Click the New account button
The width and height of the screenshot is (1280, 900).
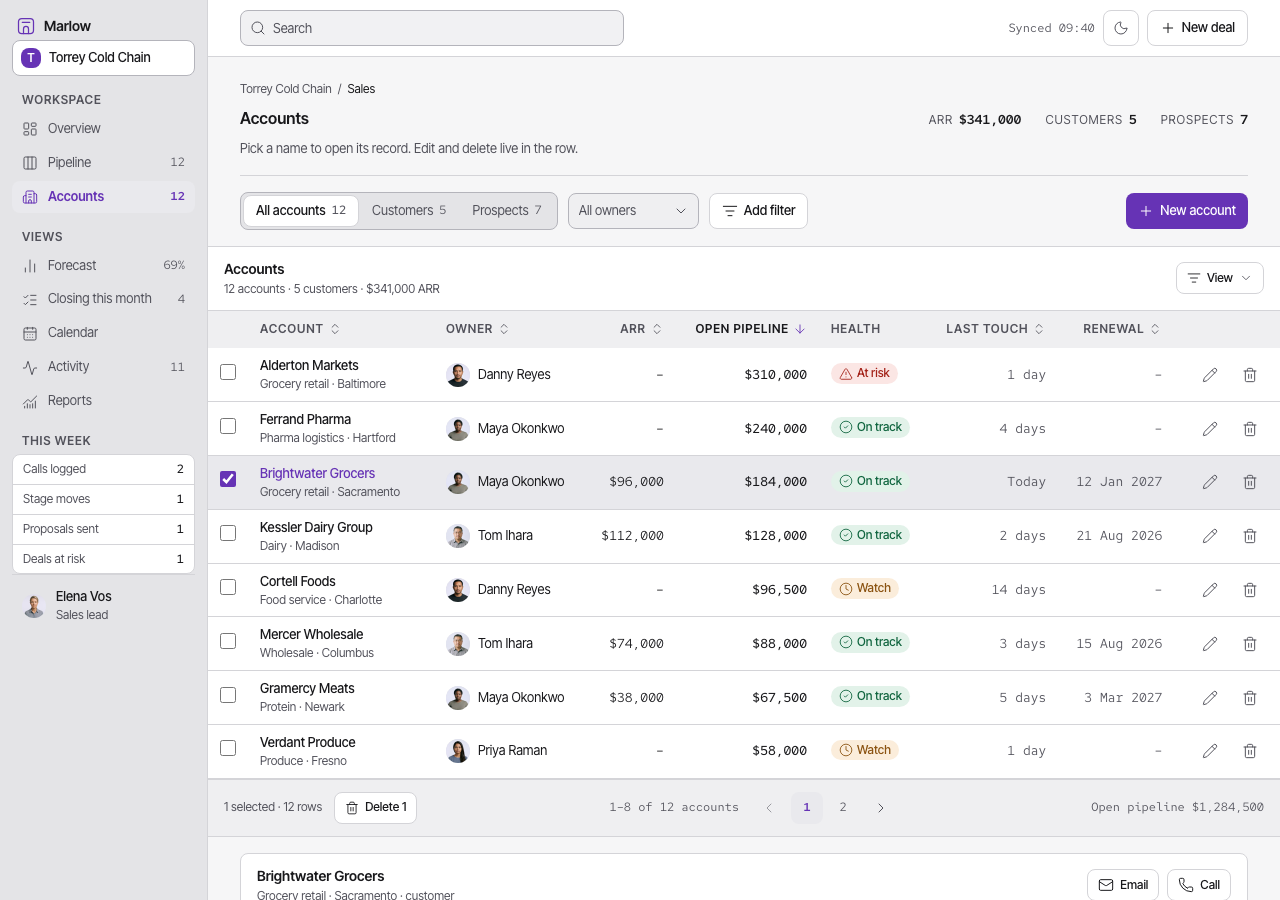coord(1187,211)
